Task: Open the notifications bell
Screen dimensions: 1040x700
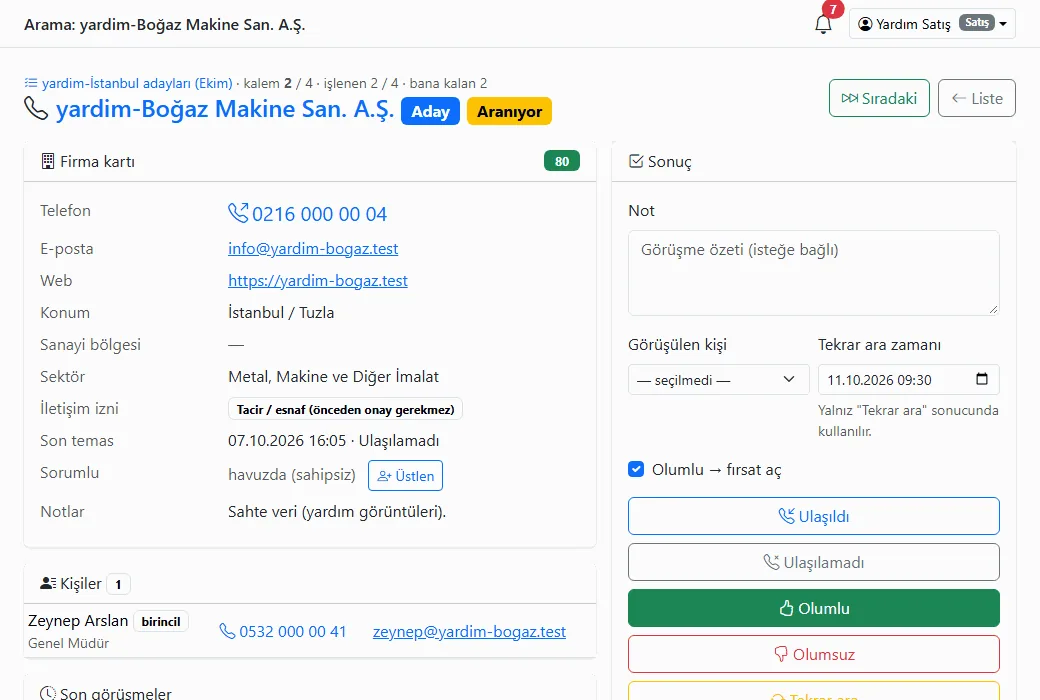Action: click(823, 24)
